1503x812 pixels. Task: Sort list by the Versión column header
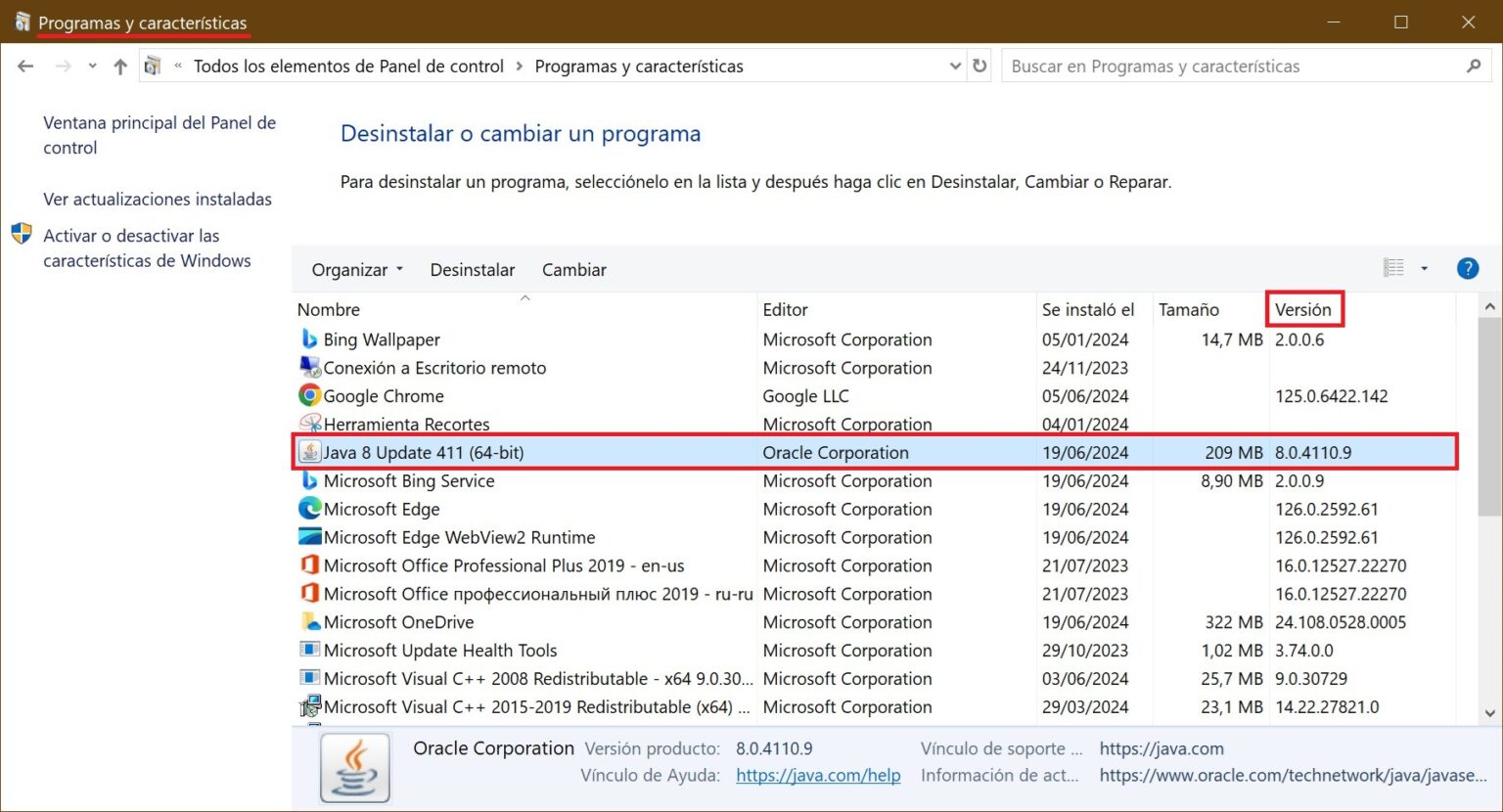coord(1303,309)
